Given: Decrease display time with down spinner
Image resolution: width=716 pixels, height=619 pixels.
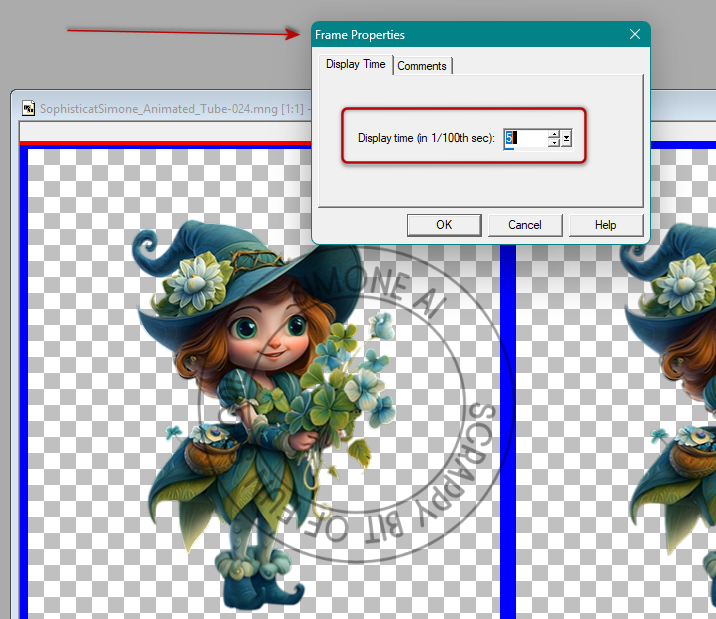Looking at the screenshot, I should pos(554,142).
